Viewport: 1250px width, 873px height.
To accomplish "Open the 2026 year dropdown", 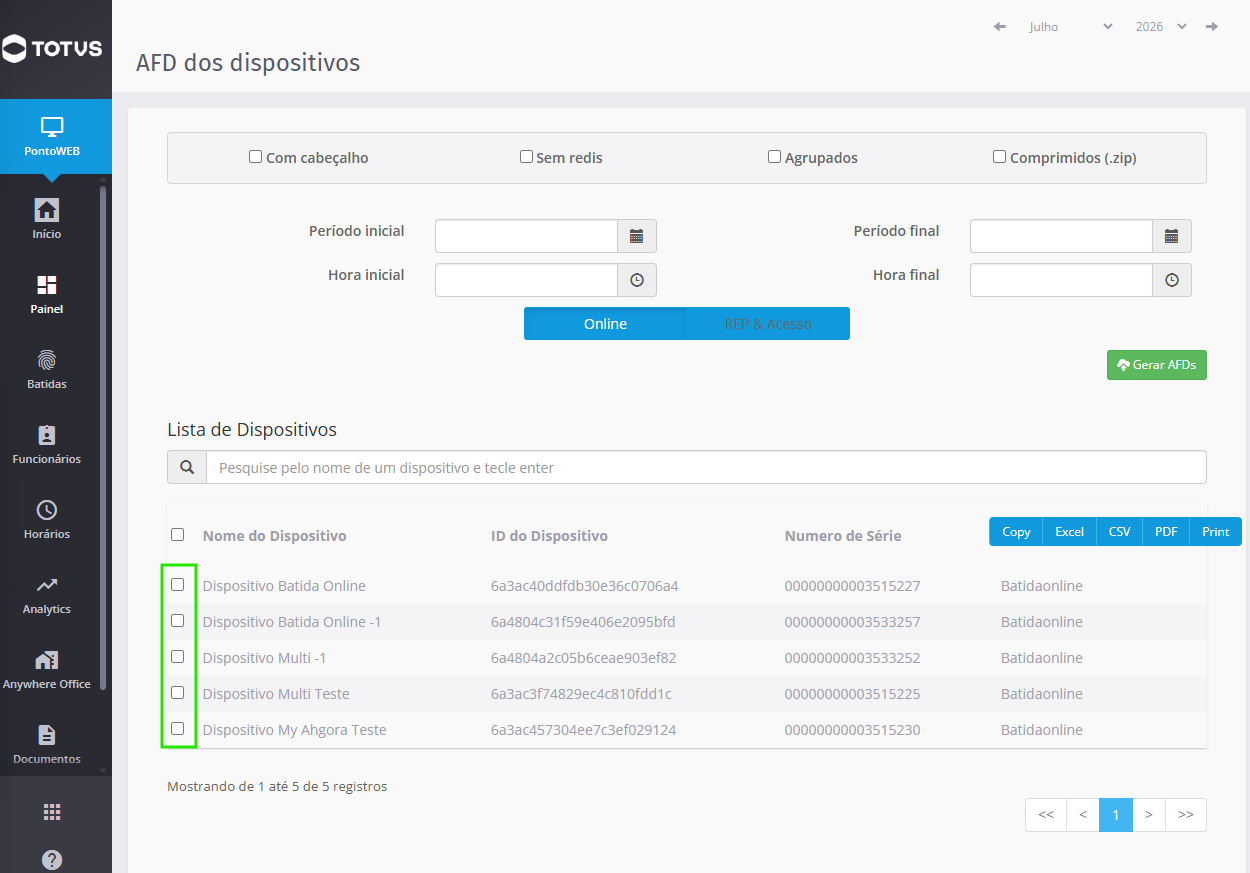I will pyautogui.click(x=1161, y=27).
